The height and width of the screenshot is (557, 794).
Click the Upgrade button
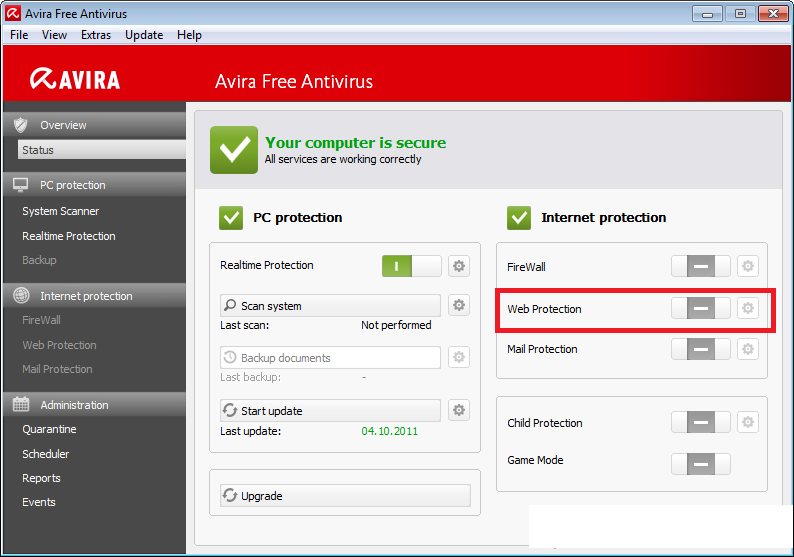coord(345,495)
